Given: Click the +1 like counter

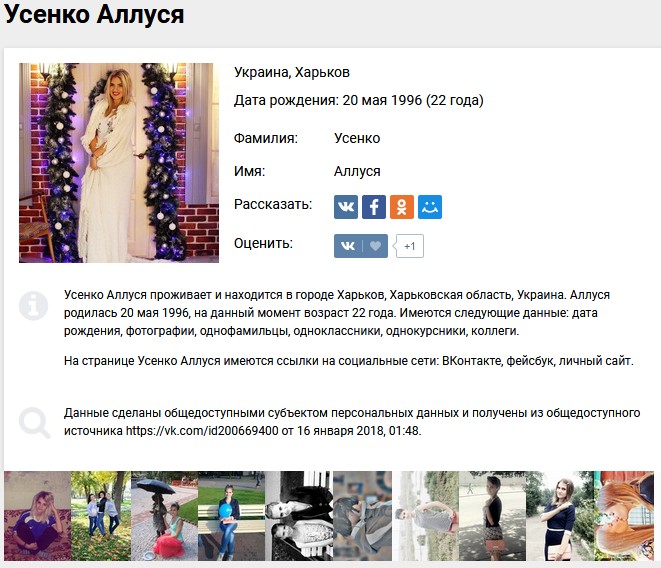Looking at the screenshot, I should coord(409,246).
